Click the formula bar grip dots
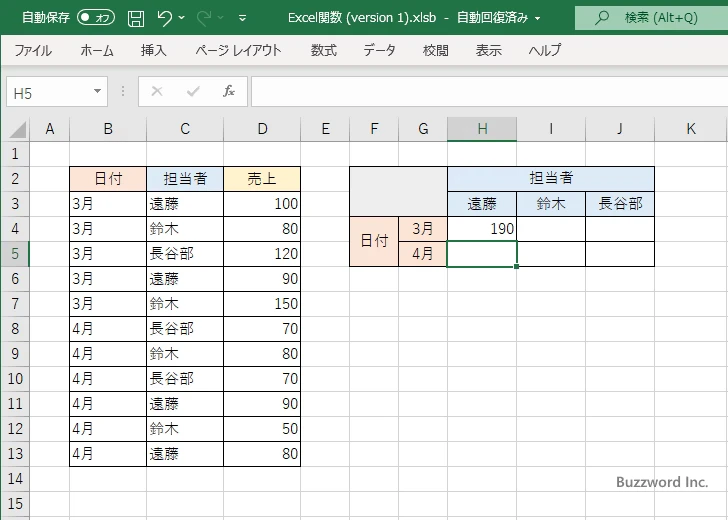 pos(123,91)
